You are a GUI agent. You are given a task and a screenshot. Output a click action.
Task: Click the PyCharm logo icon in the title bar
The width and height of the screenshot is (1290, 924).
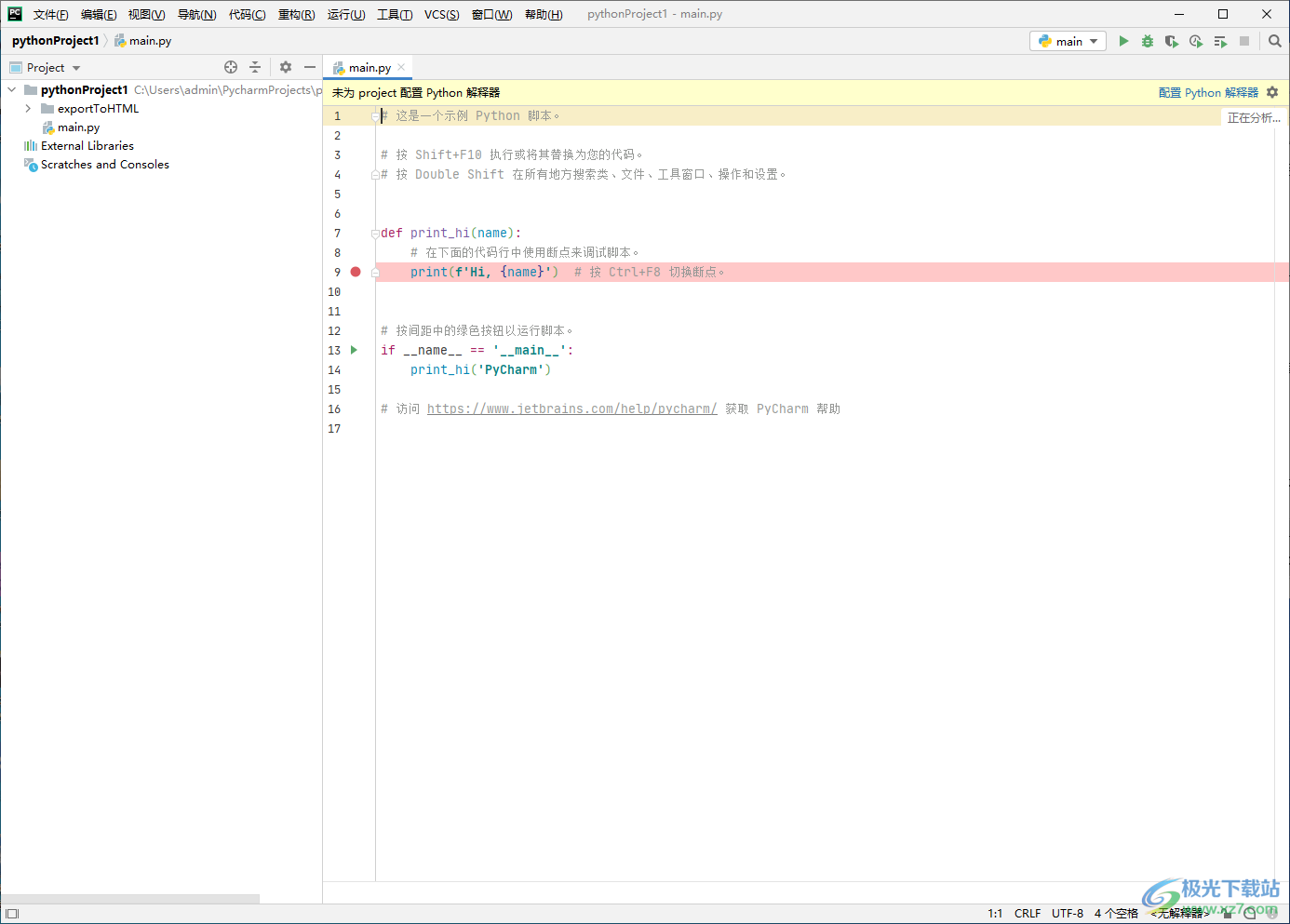tap(15, 14)
